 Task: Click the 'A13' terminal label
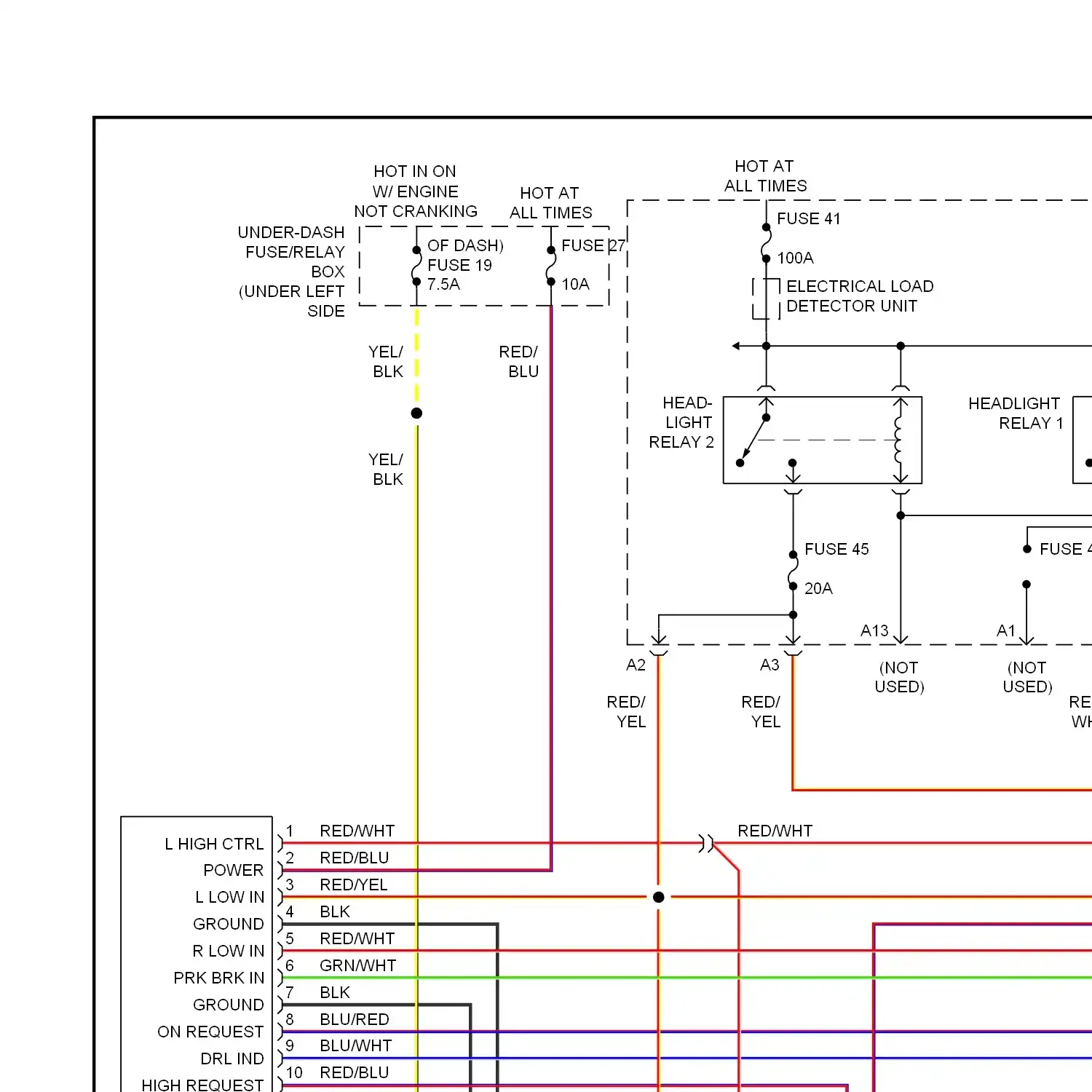[x=874, y=630]
